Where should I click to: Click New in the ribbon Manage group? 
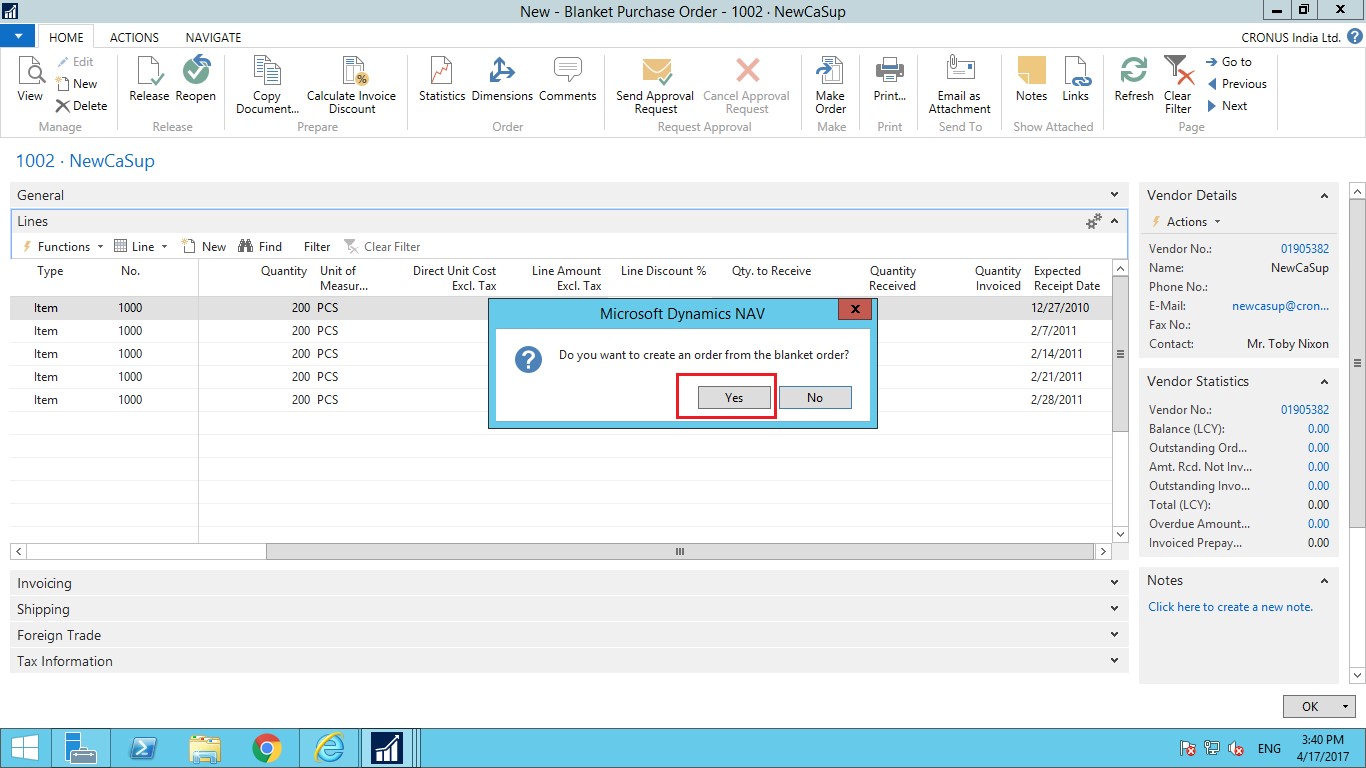click(76, 84)
